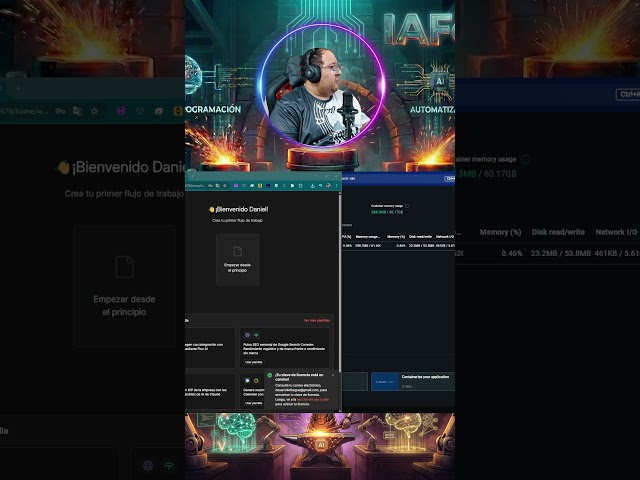Follow the 'Ver más plantillas' link
640x480 pixels.
(x=317, y=320)
